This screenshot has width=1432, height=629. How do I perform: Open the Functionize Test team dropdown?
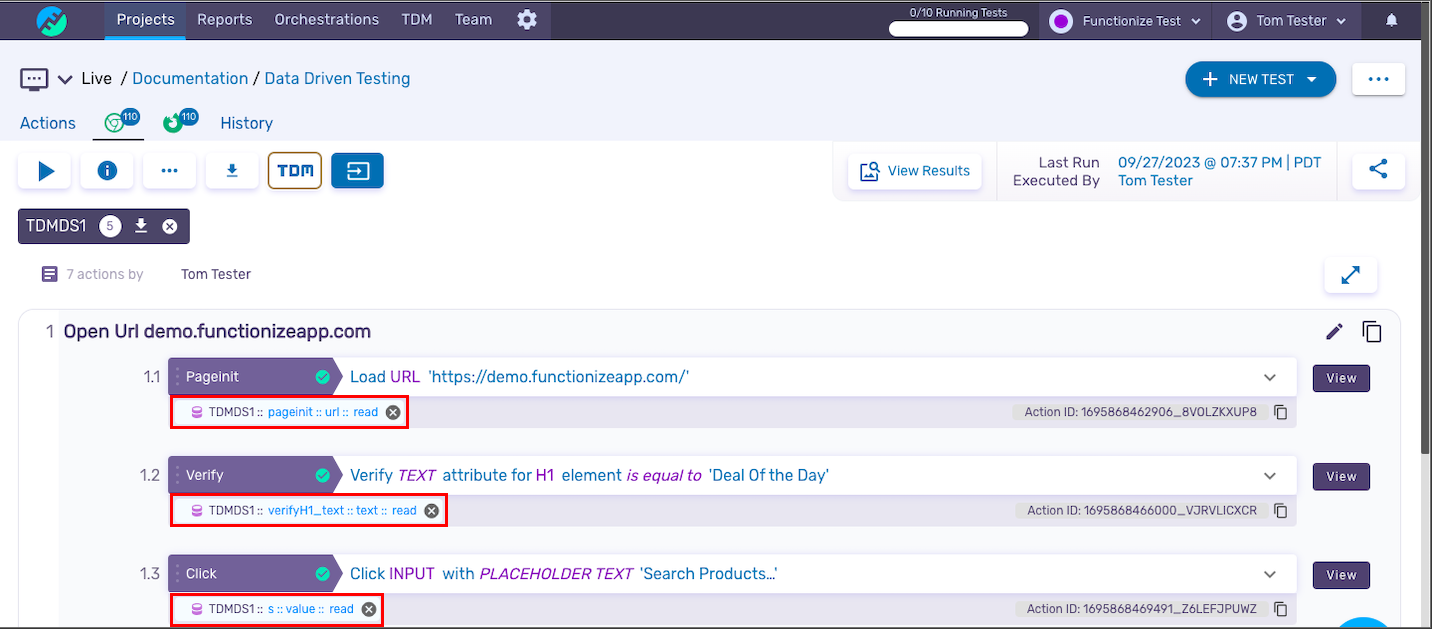1125,20
